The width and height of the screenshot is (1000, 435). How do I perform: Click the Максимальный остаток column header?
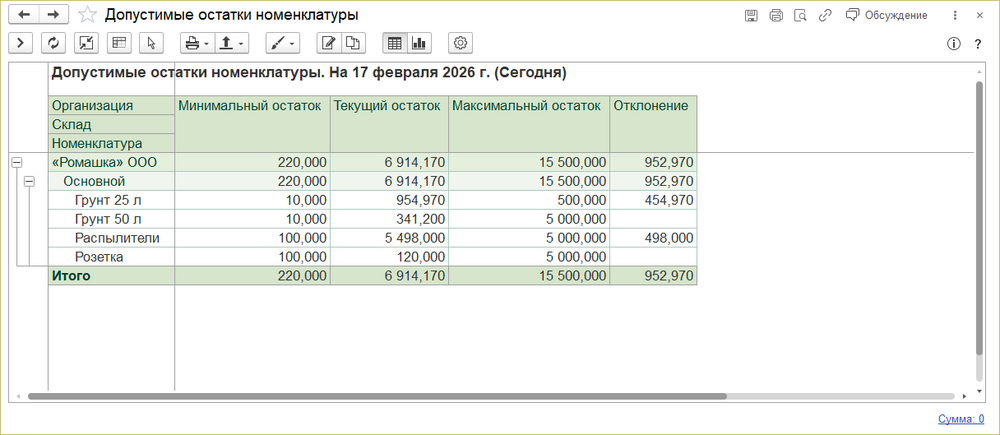click(x=529, y=124)
